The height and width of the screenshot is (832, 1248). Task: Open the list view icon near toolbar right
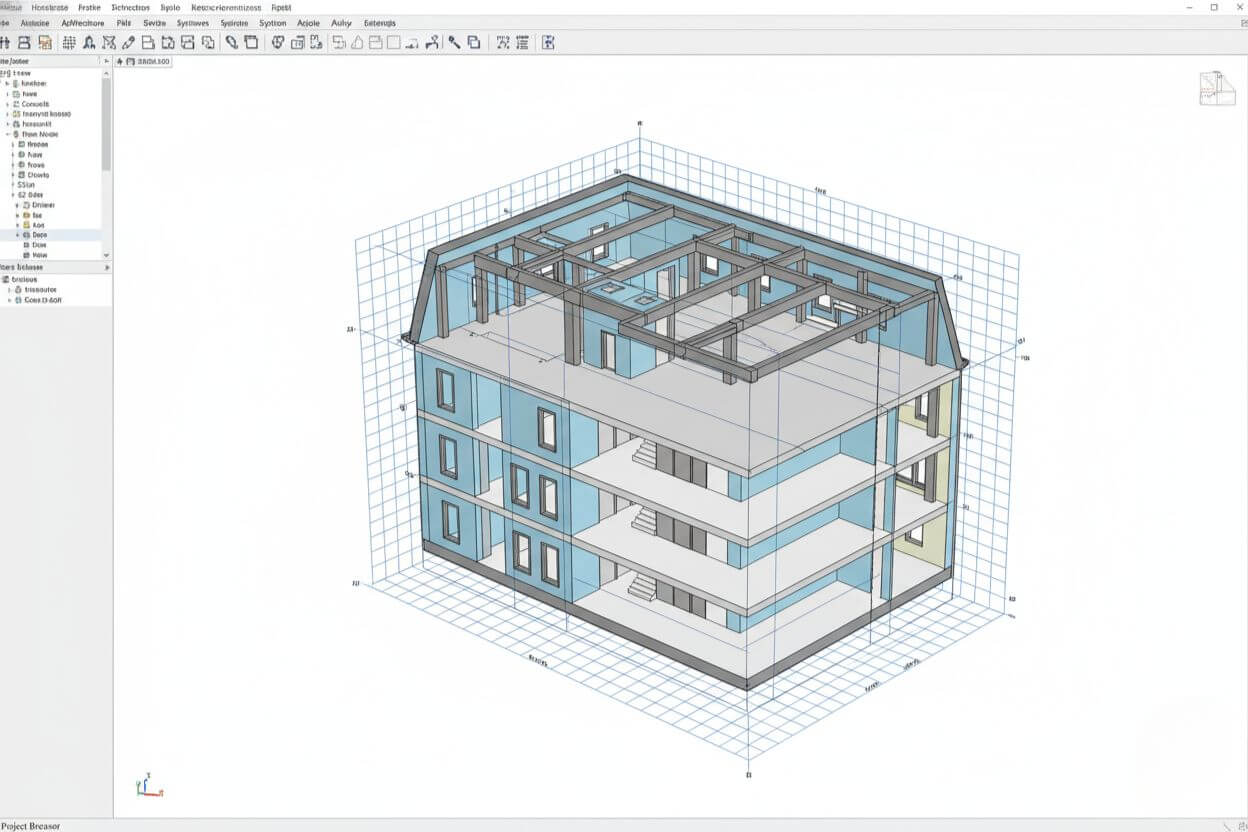pos(522,42)
